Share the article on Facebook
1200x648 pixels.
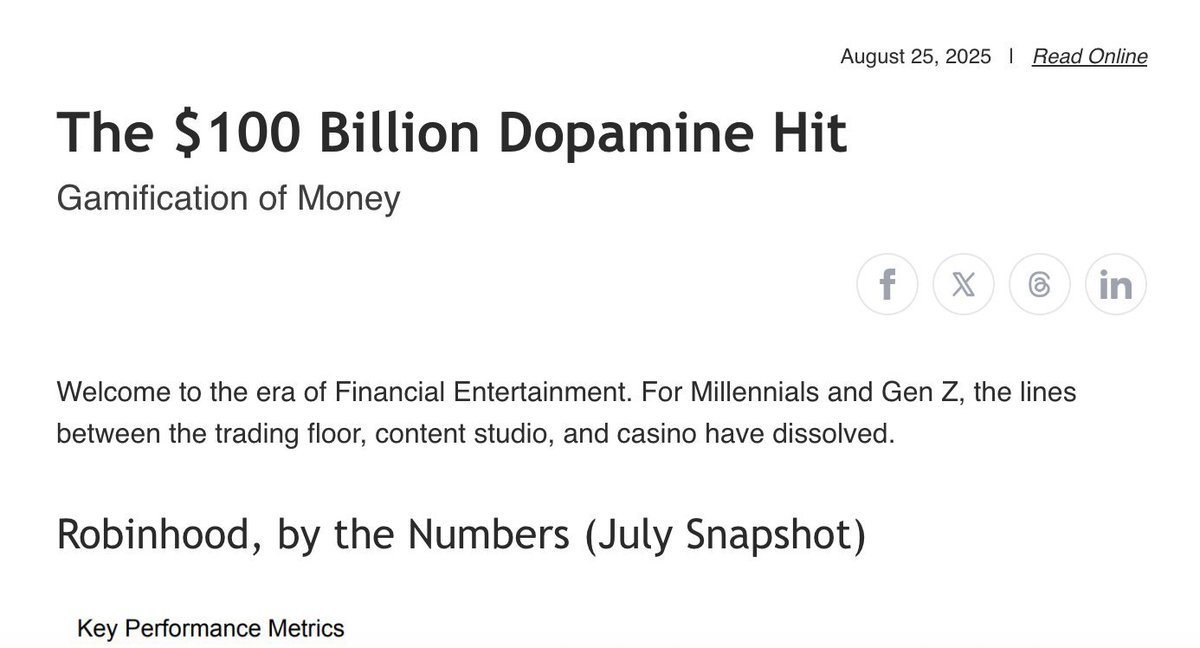click(x=887, y=285)
